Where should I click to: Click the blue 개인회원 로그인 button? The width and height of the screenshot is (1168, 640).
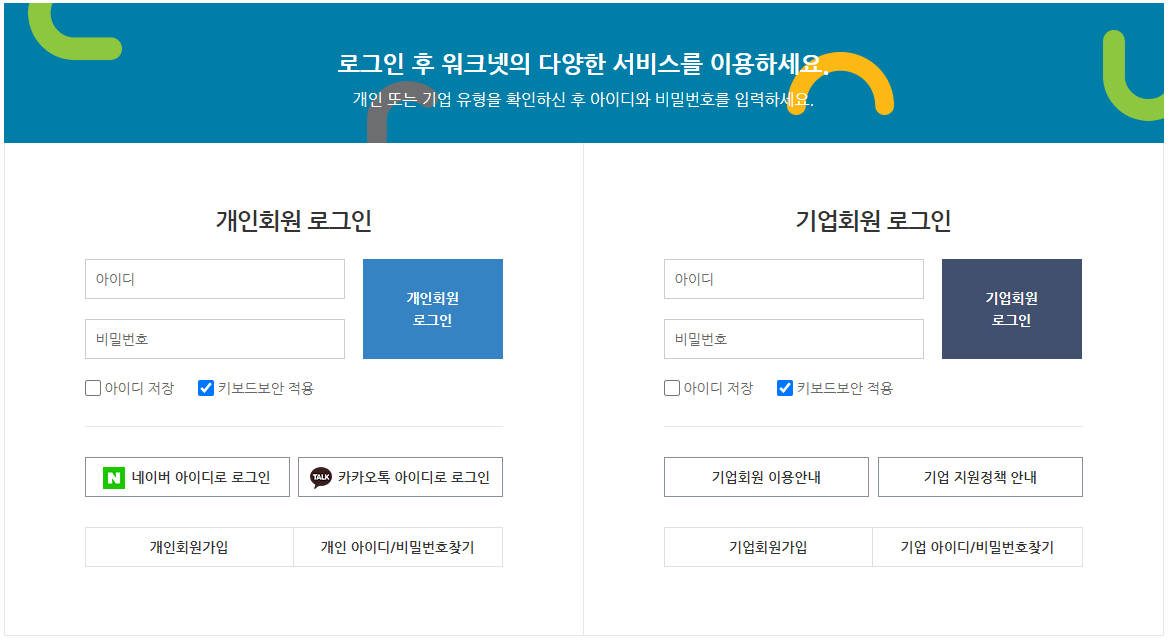433,308
